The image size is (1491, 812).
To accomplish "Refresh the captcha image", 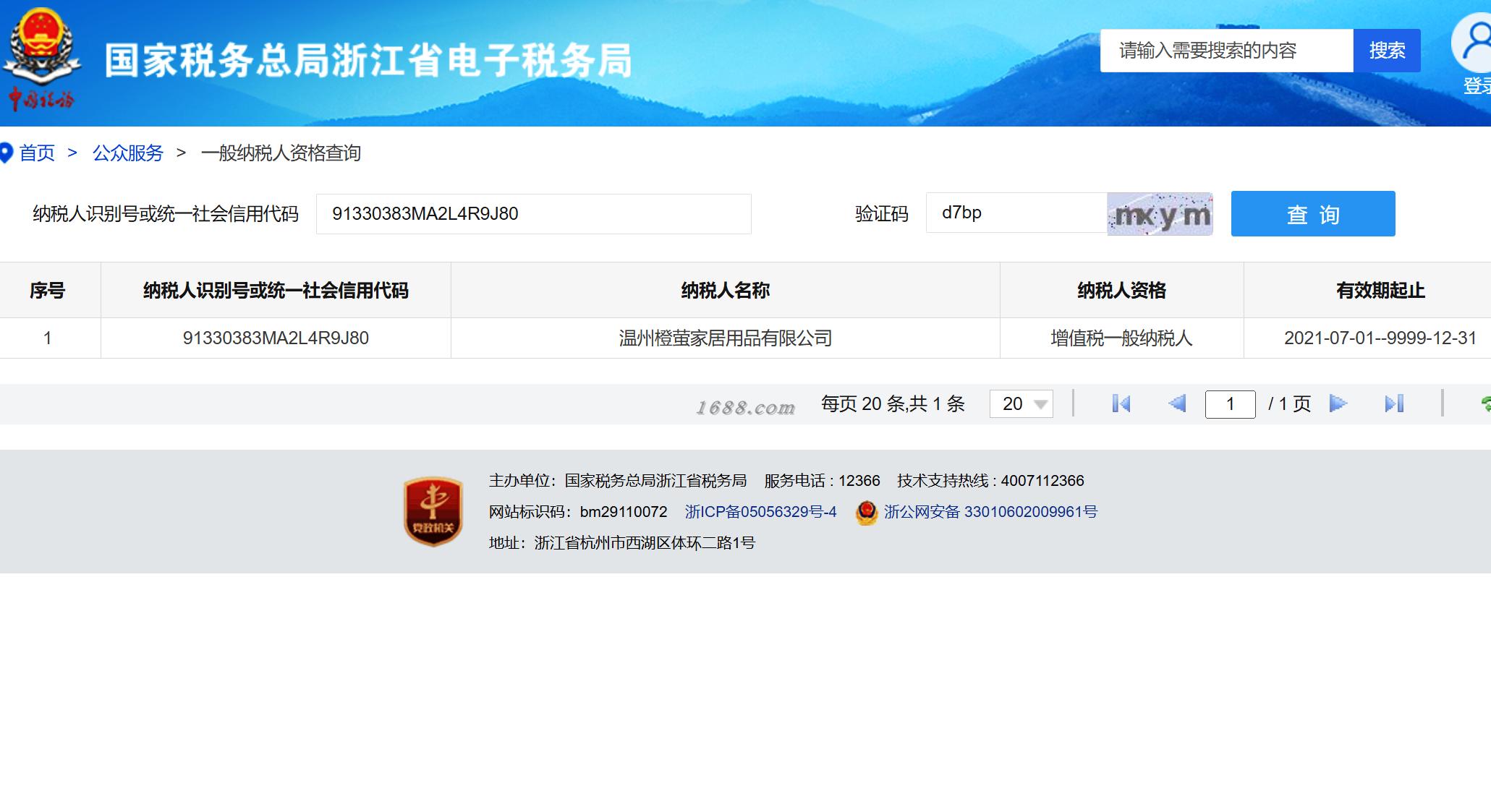I will [1160, 214].
